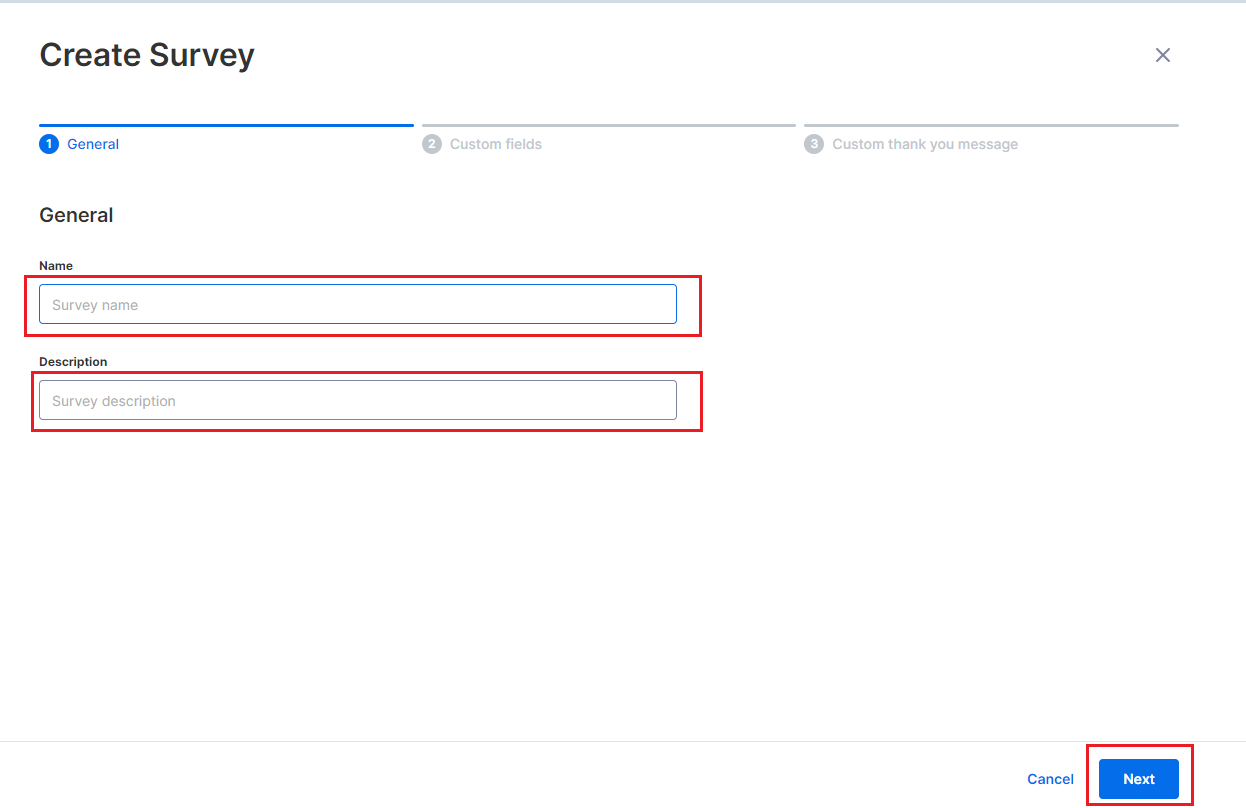Click the Survey name placeholder text
The image size is (1246, 808).
pos(95,304)
